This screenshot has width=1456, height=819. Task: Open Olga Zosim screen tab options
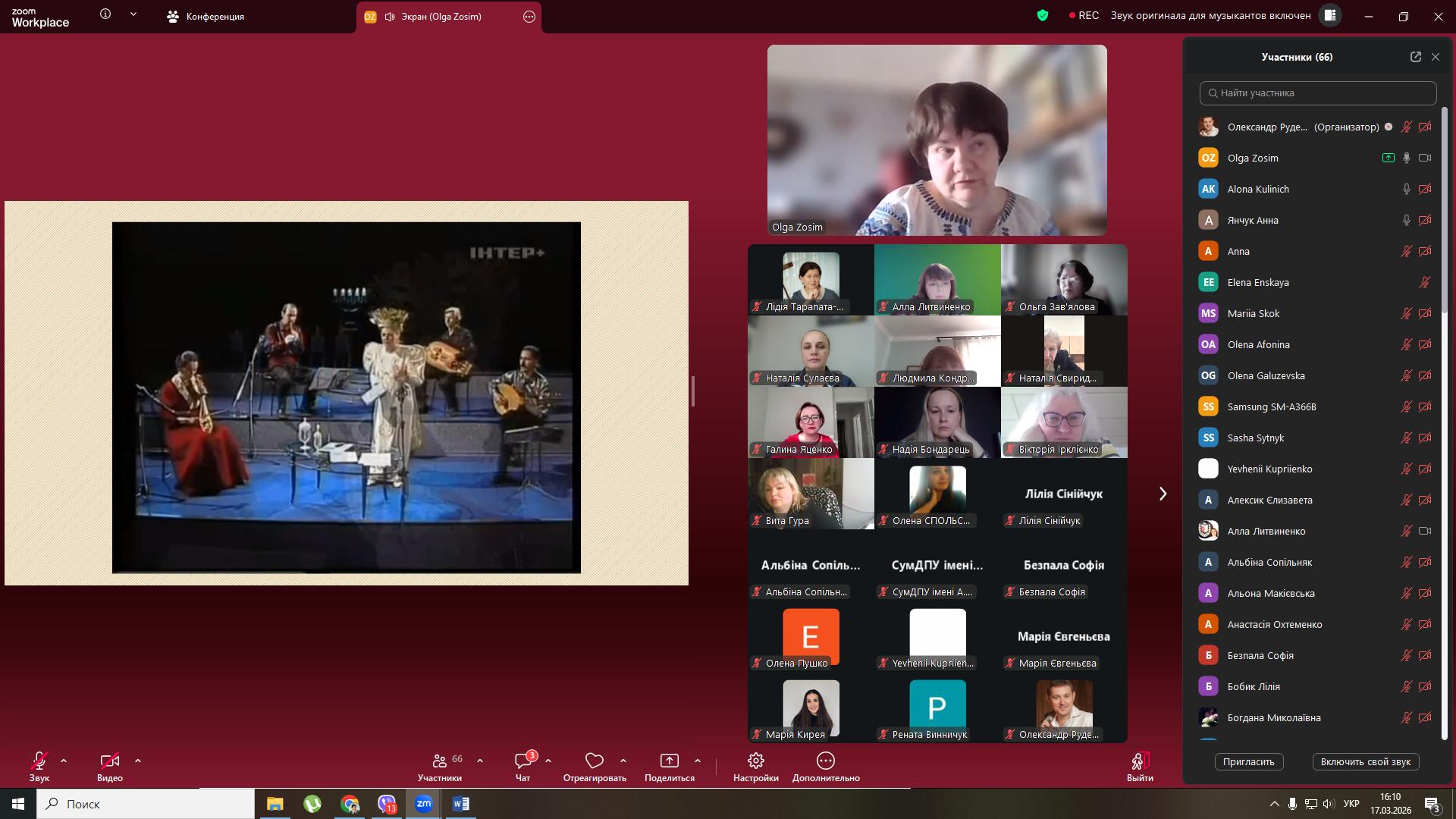click(x=529, y=17)
